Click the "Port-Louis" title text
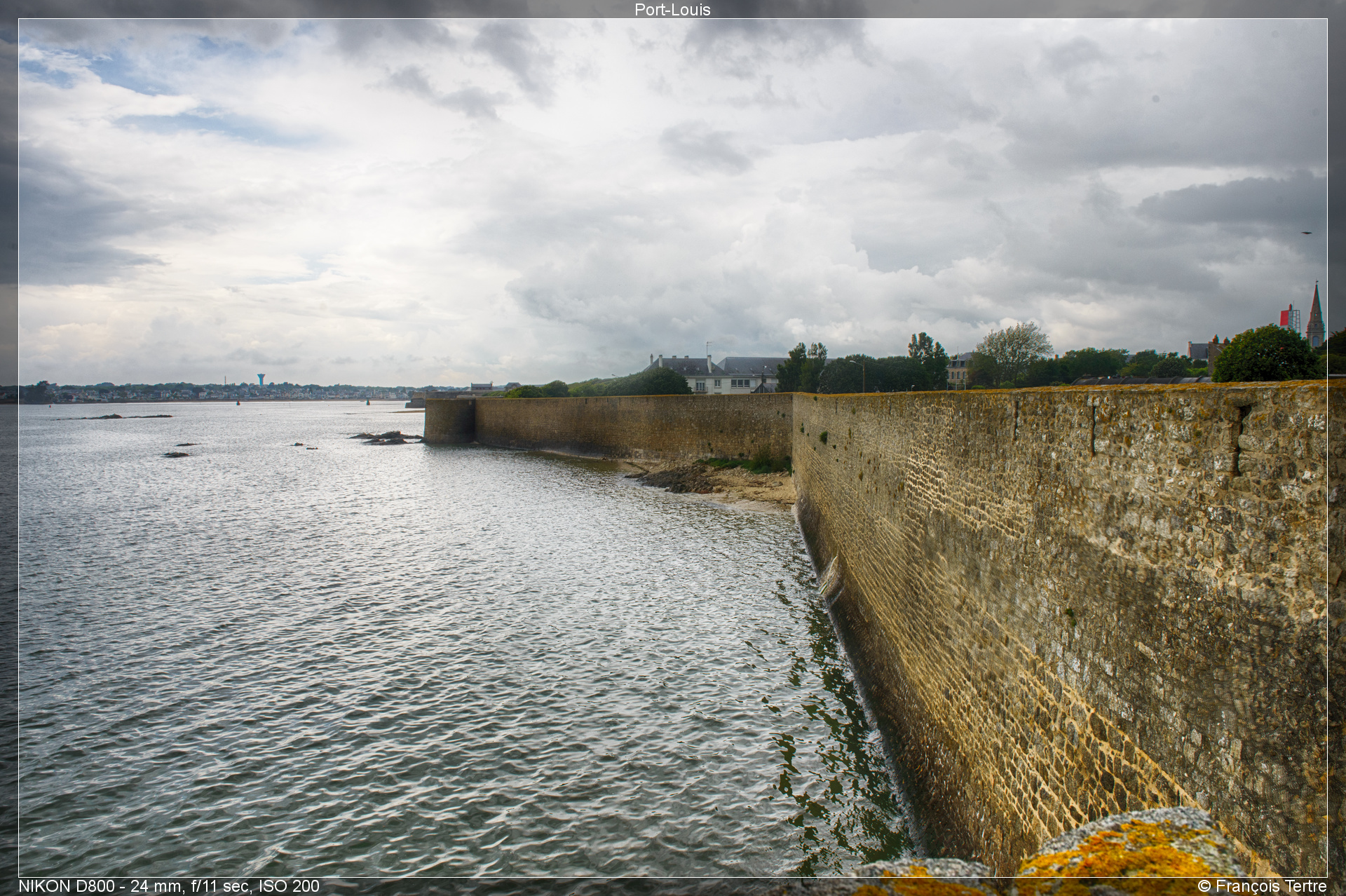Screen dimensions: 1346x896 pyautogui.click(x=672, y=10)
